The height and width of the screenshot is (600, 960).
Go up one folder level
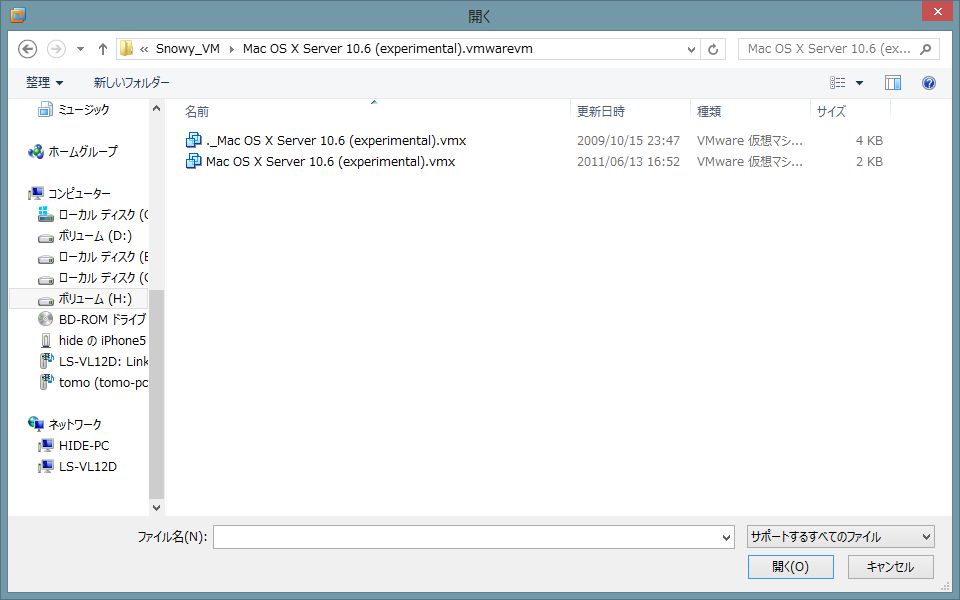(102, 49)
